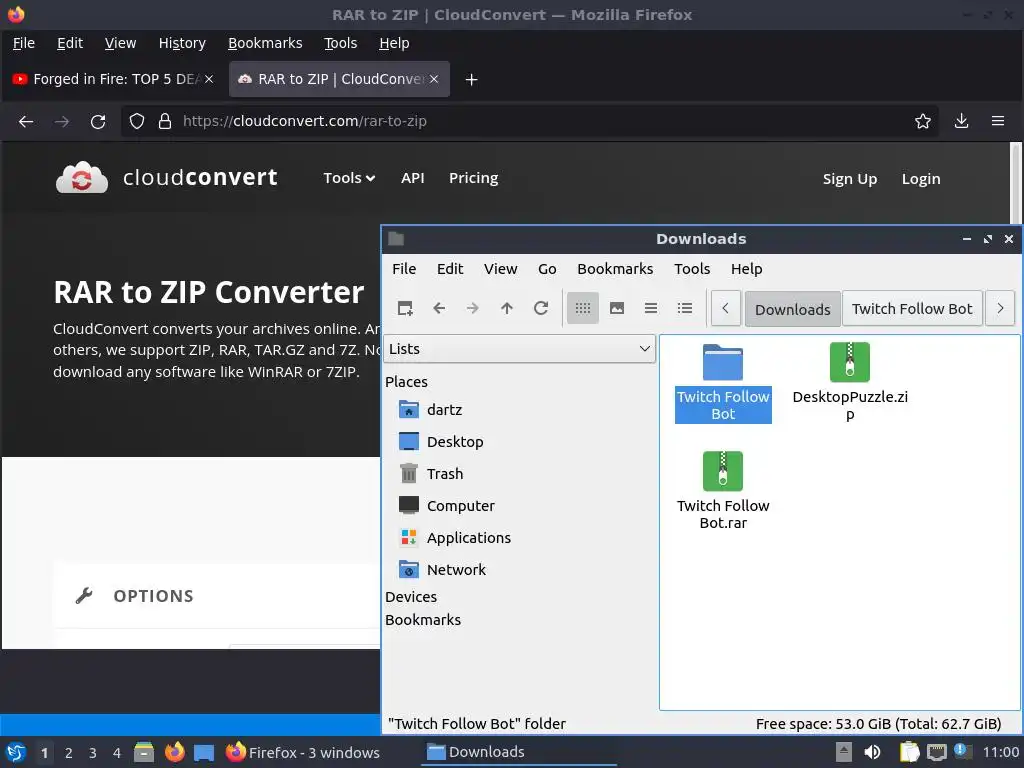The image size is (1024, 768).
Task: Go back in the Downloads file manager
Action: [x=439, y=308]
